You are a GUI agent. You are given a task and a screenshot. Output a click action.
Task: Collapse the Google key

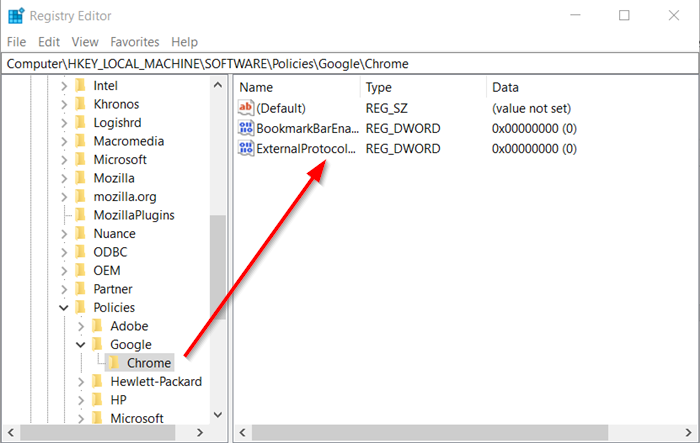pyautogui.click(x=80, y=345)
